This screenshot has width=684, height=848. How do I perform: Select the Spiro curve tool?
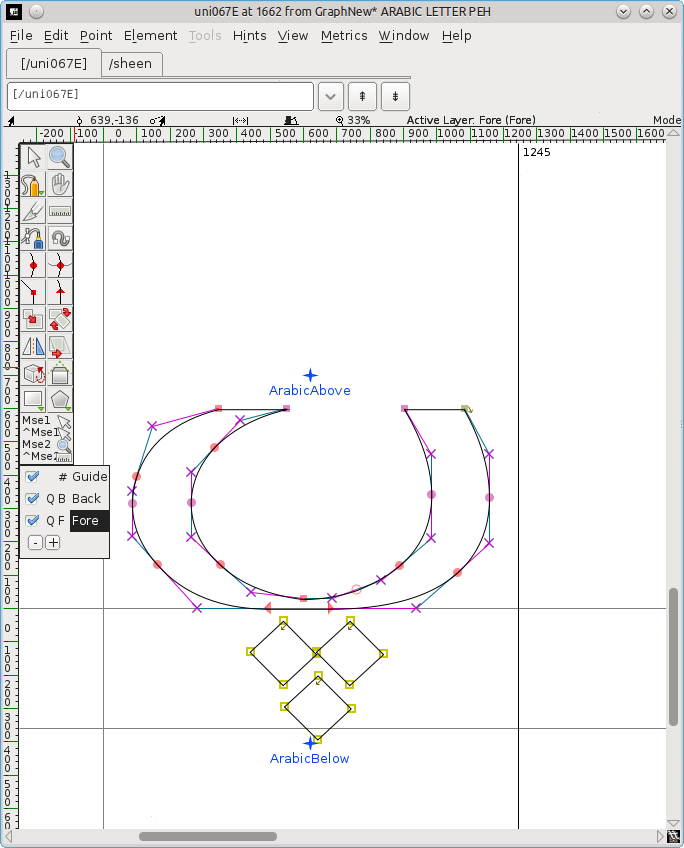tap(60, 238)
